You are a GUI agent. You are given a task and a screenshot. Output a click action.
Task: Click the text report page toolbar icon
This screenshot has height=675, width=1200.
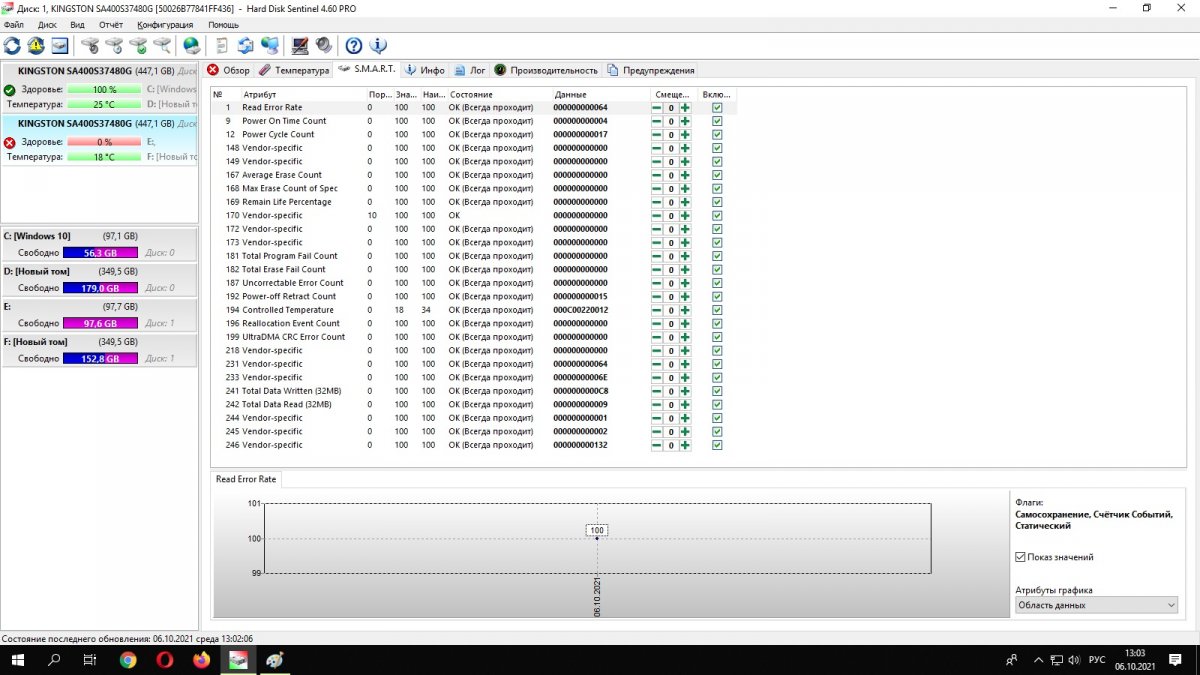pos(221,45)
